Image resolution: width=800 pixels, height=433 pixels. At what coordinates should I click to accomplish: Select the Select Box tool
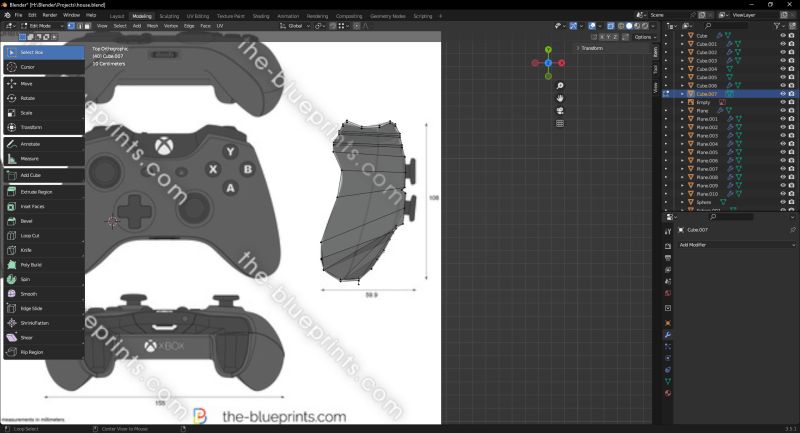(44, 53)
